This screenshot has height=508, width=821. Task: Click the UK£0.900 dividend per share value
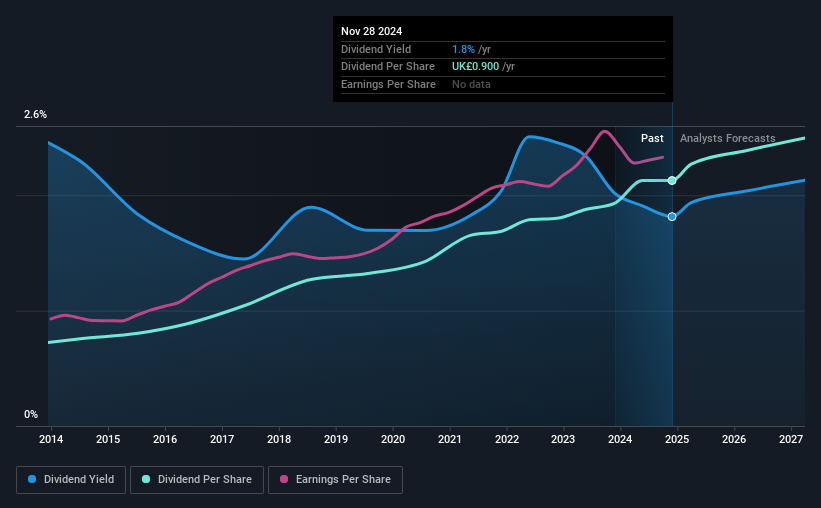click(x=475, y=67)
